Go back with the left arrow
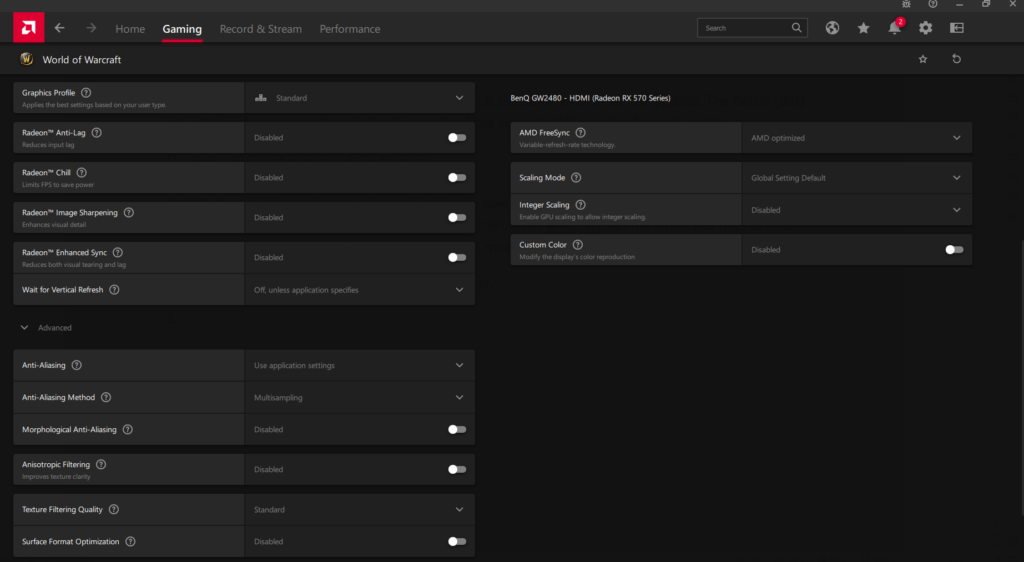Viewport: 1024px width, 562px height. [x=59, y=28]
